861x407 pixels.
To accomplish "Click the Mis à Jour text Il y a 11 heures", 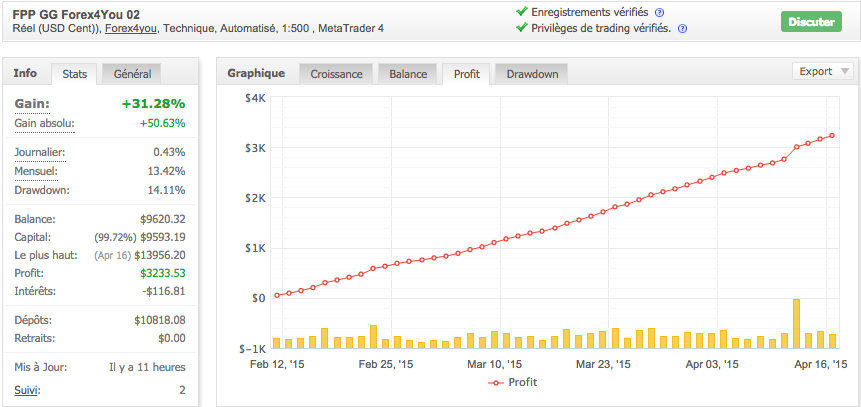I will coord(147,367).
